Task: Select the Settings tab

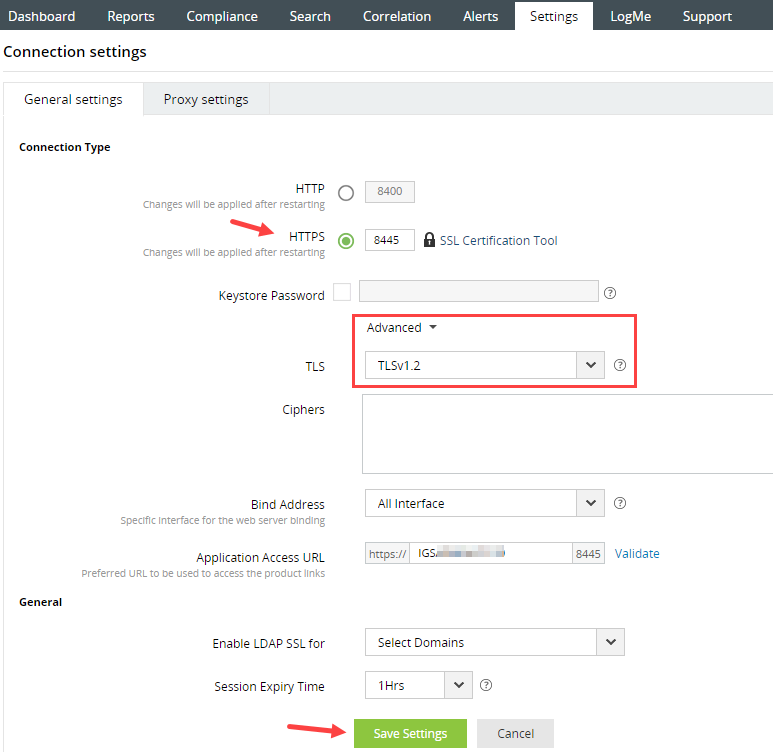Action: pos(554,16)
